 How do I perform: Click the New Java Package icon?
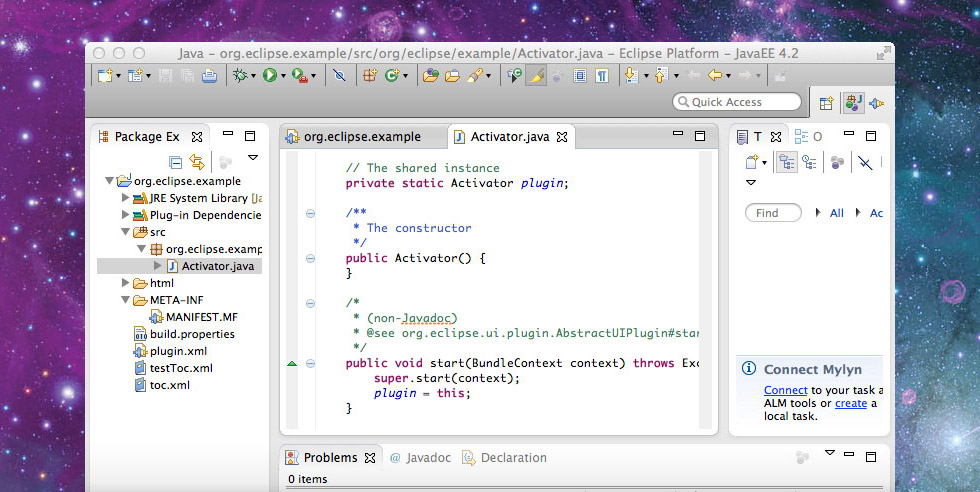369,75
